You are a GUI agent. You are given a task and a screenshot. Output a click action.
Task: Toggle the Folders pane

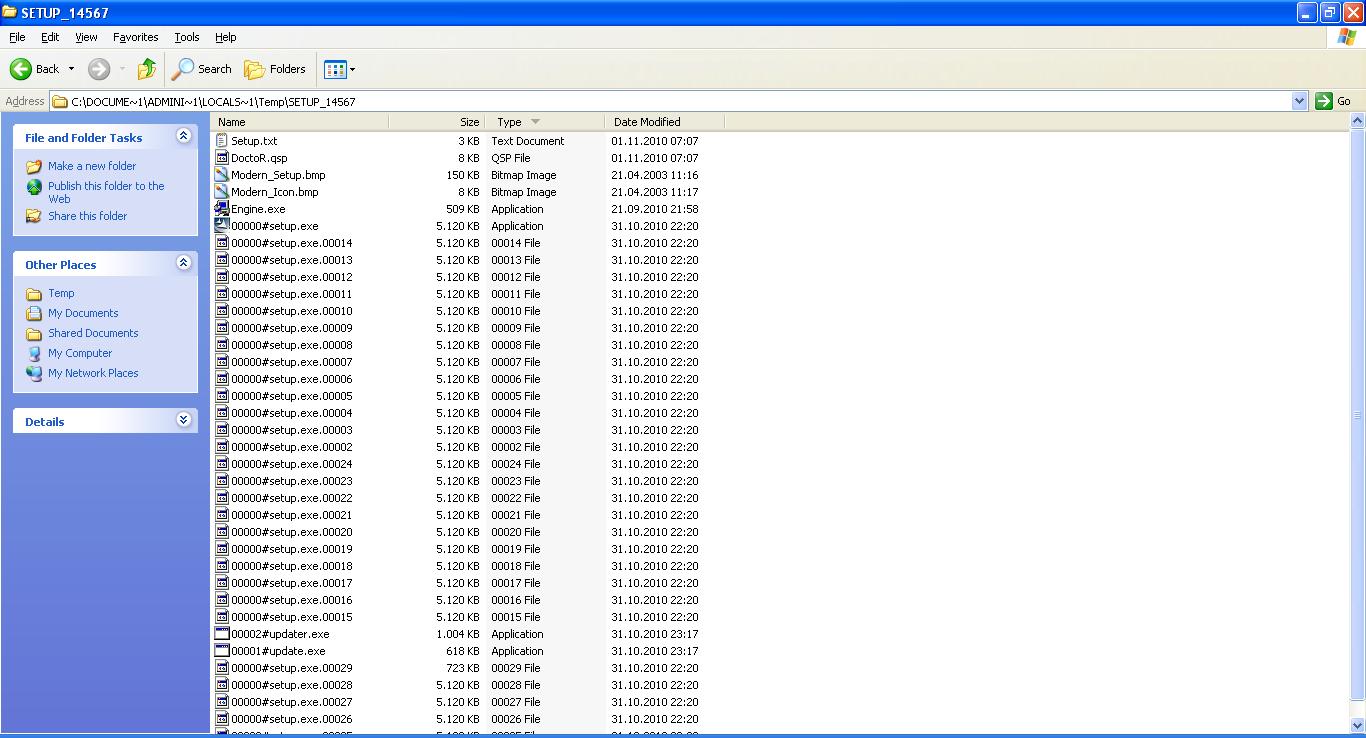point(275,69)
